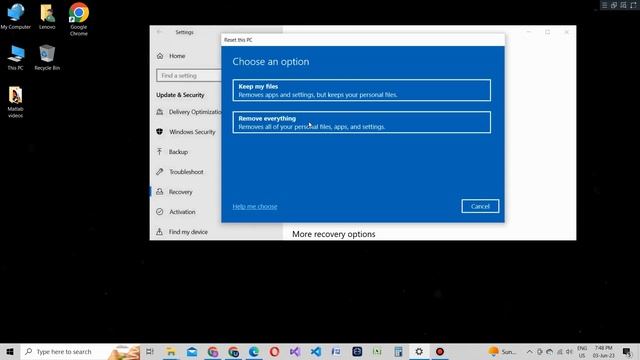Image resolution: width=640 pixels, height=360 pixels.
Task: Select Google Chrome desktop shortcut
Action: tap(78, 19)
